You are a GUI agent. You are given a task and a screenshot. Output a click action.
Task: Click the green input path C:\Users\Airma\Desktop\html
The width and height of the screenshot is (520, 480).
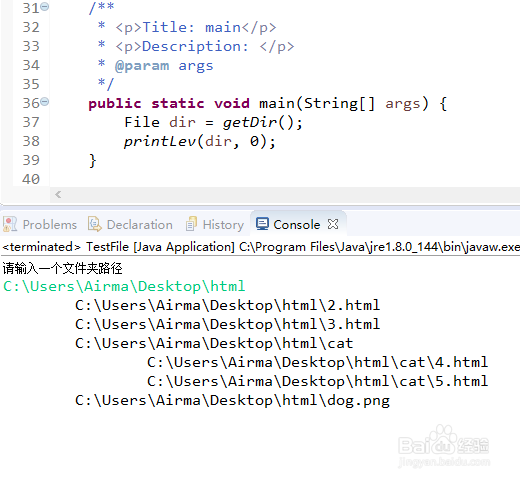[x=124, y=286]
